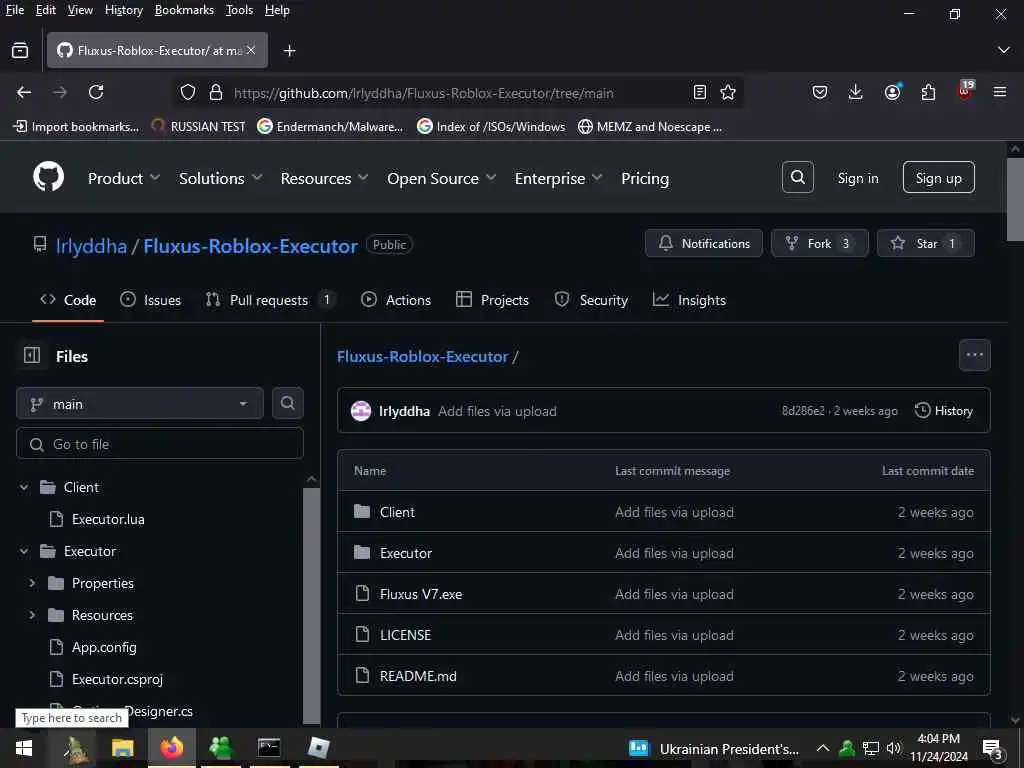Click the Notifications button
Viewport: 1024px width, 768px height.
[x=703, y=243]
